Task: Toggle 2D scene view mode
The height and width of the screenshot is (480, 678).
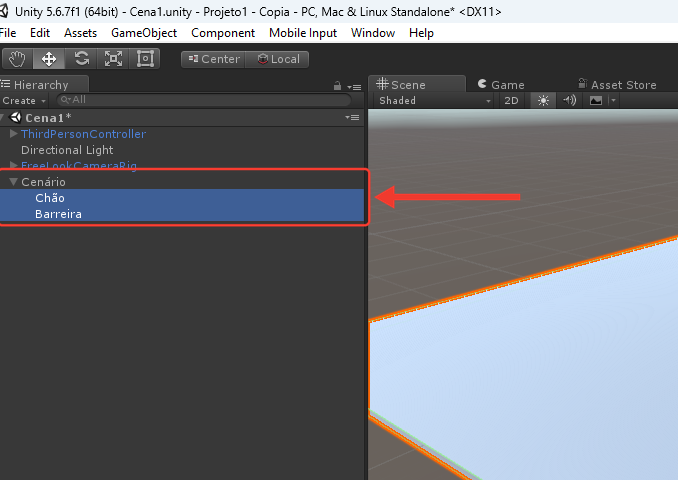Action: point(511,101)
